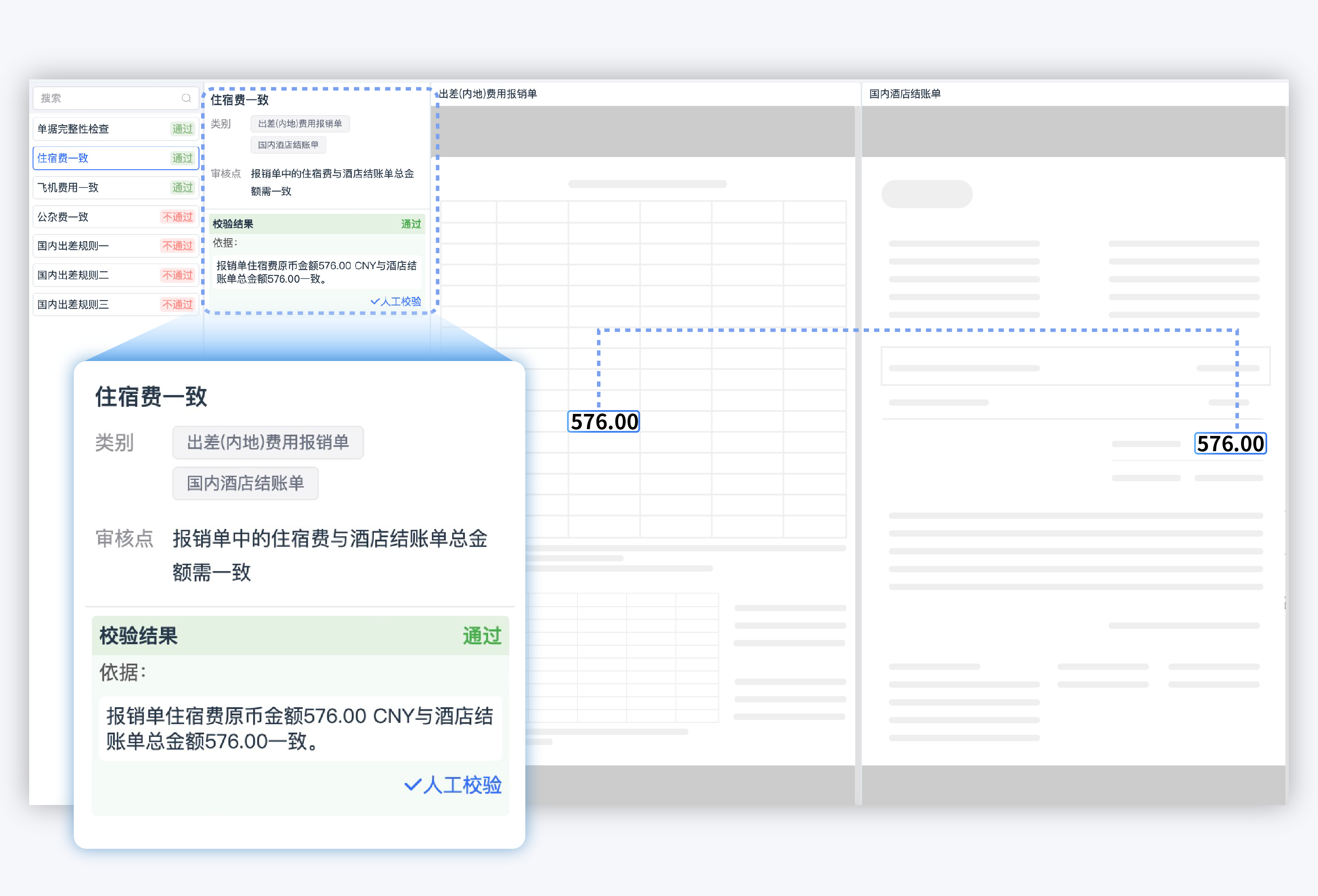Click the search input field

tap(108, 98)
